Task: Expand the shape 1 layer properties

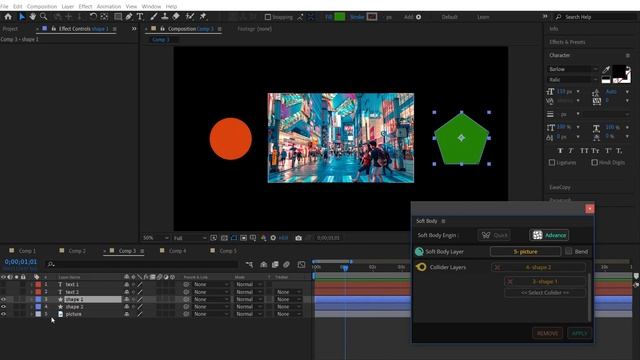Action: pos(31,299)
